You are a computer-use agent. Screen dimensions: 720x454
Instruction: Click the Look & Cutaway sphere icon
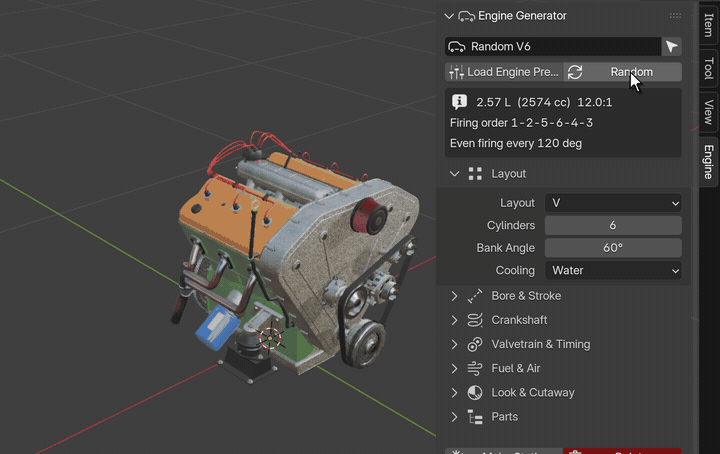click(x=475, y=393)
